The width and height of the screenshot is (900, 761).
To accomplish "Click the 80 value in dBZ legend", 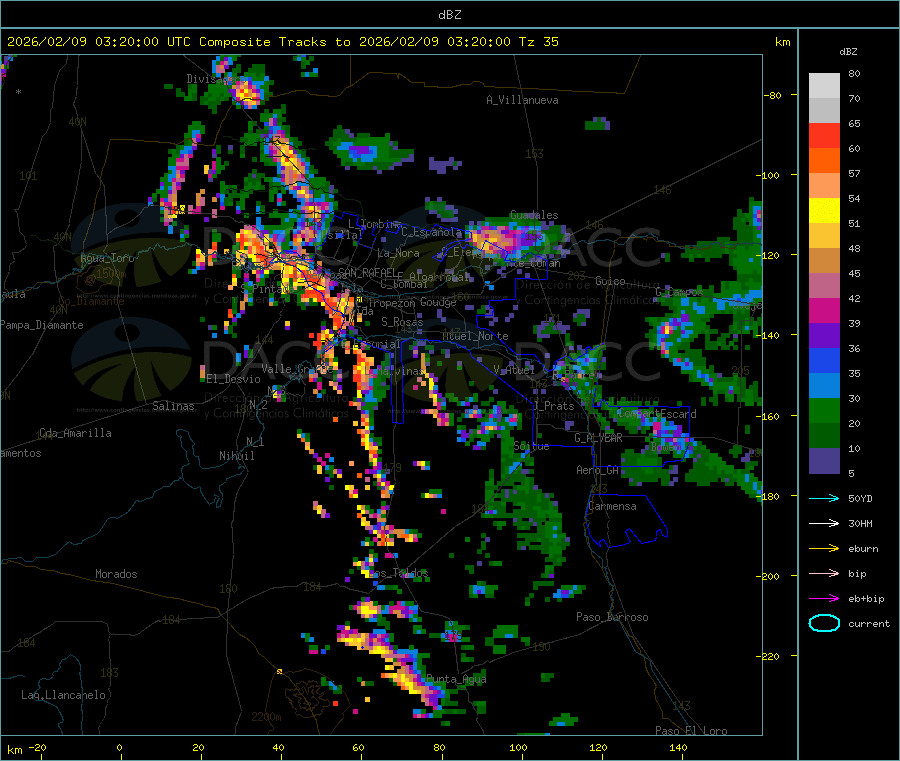I will [x=854, y=73].
